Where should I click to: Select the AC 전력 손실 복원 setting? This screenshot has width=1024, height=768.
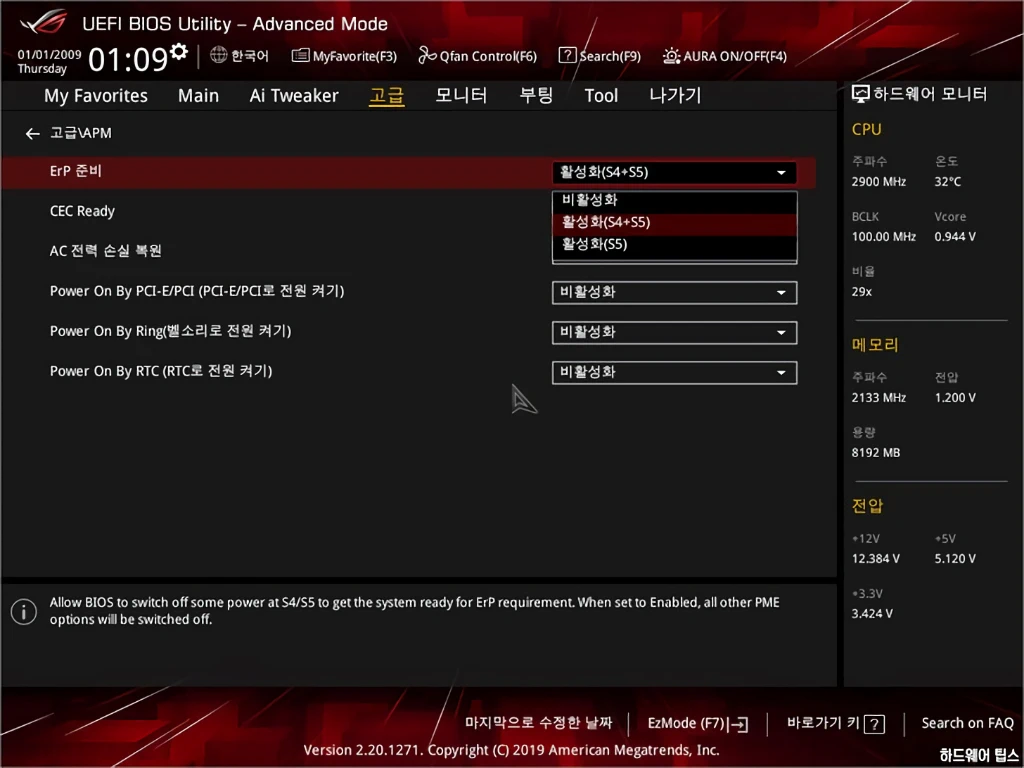pos(106,251)
